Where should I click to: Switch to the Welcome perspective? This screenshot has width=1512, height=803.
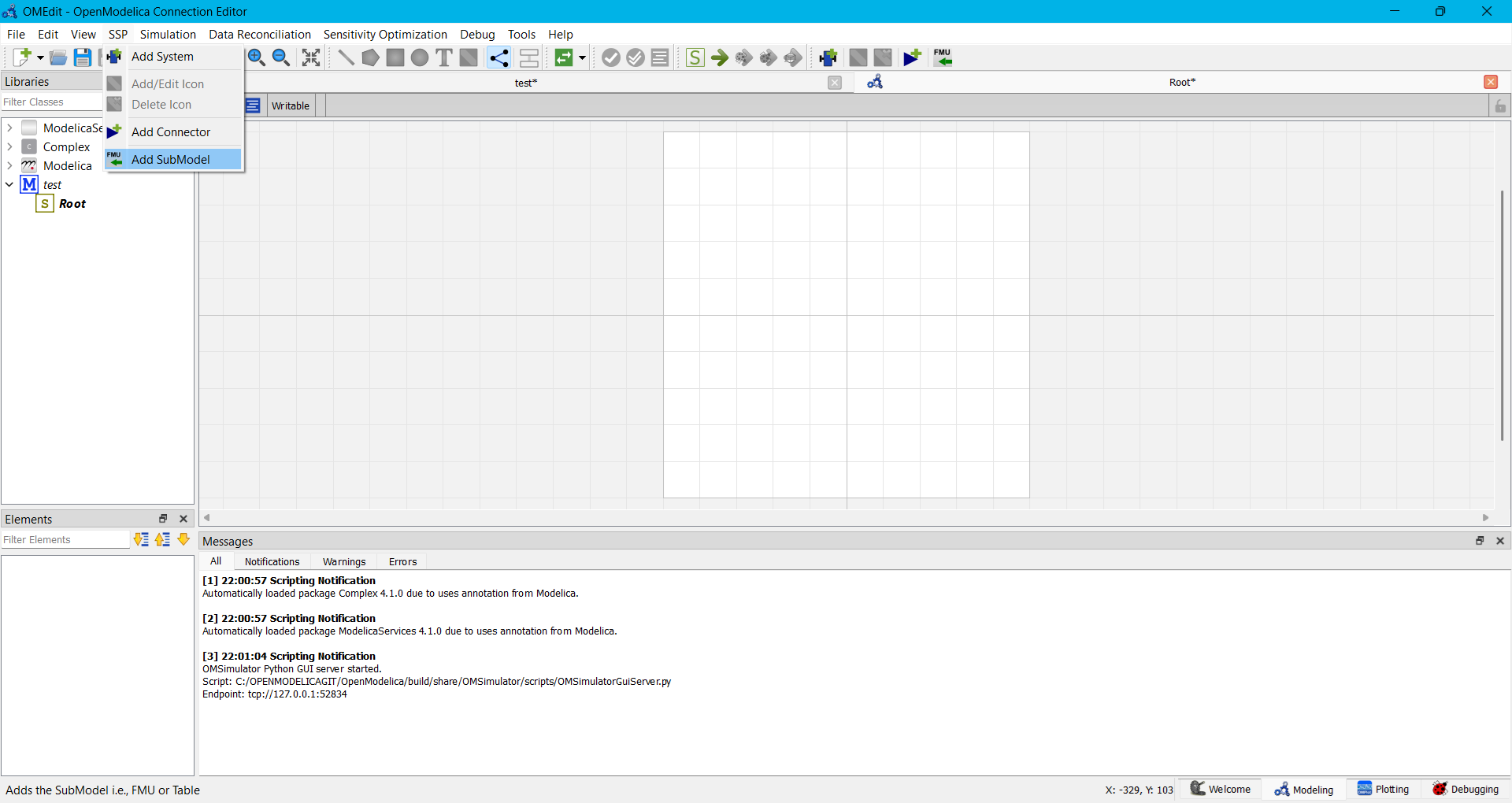click(1221, 790)
